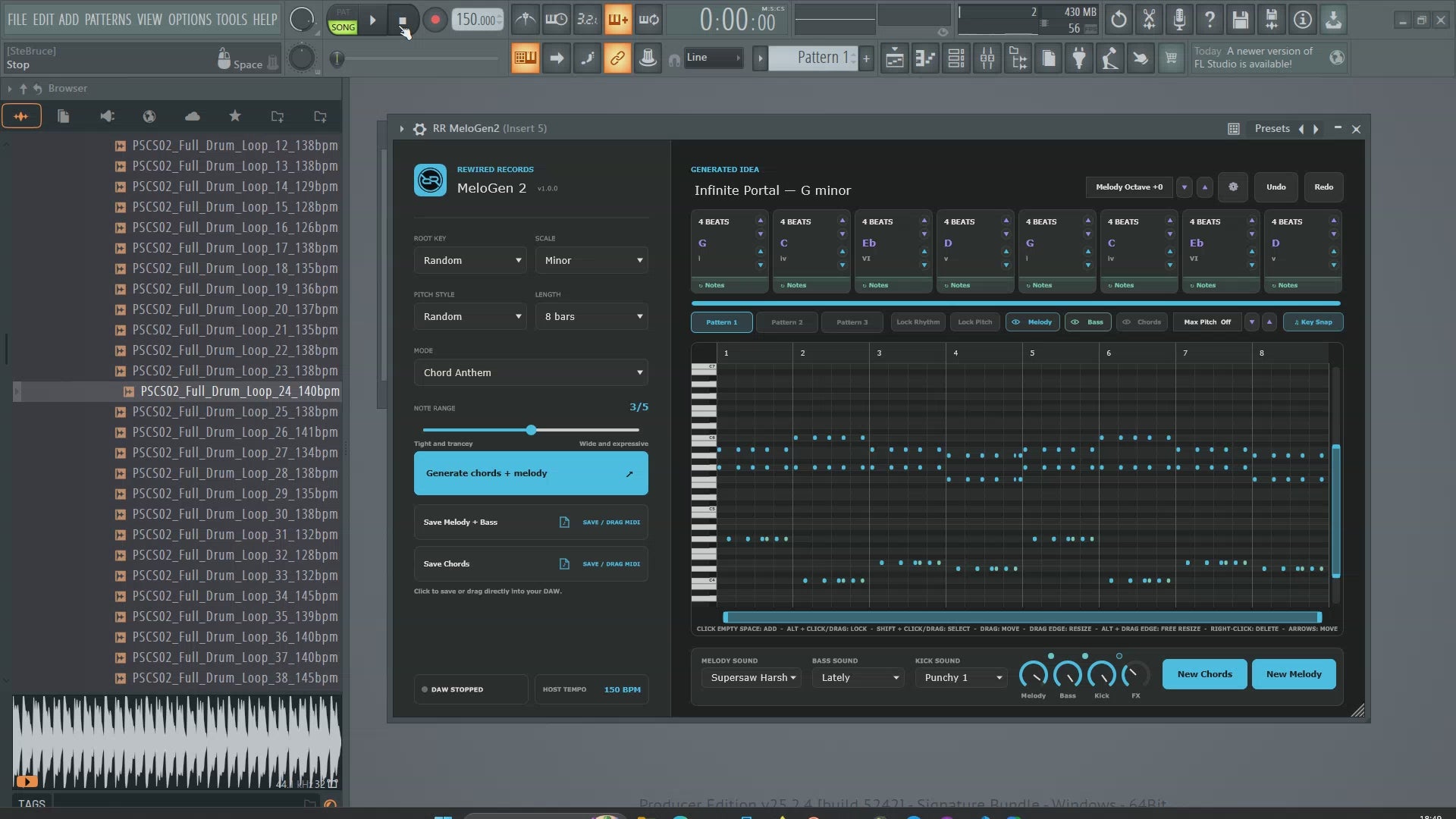
Task: Open Kick Sound dropdown showing Punchy 1
Action: click(962, 678)
